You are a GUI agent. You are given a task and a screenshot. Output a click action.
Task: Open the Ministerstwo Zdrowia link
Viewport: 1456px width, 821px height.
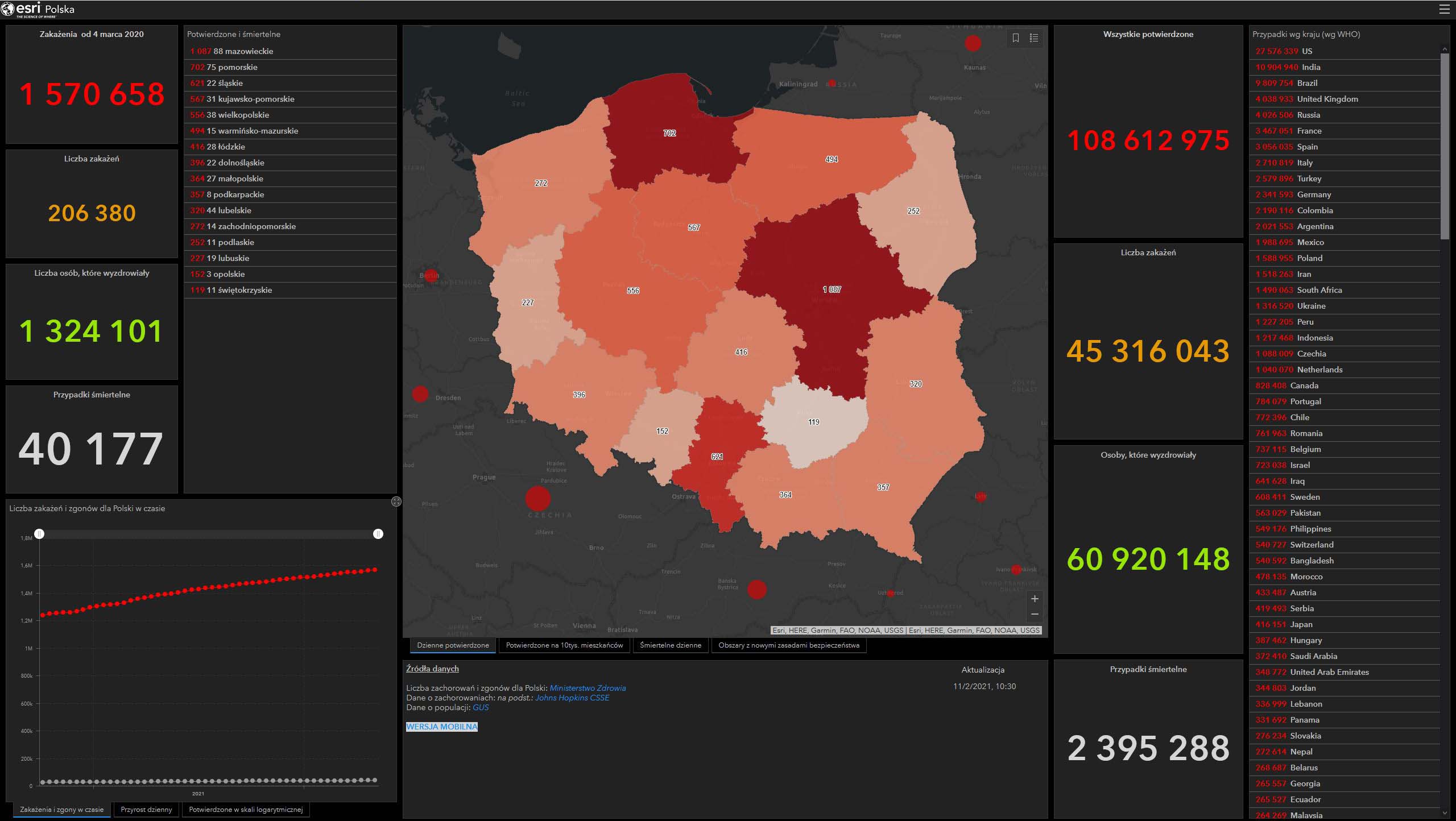pyautogui.click(x=588, y=688)
